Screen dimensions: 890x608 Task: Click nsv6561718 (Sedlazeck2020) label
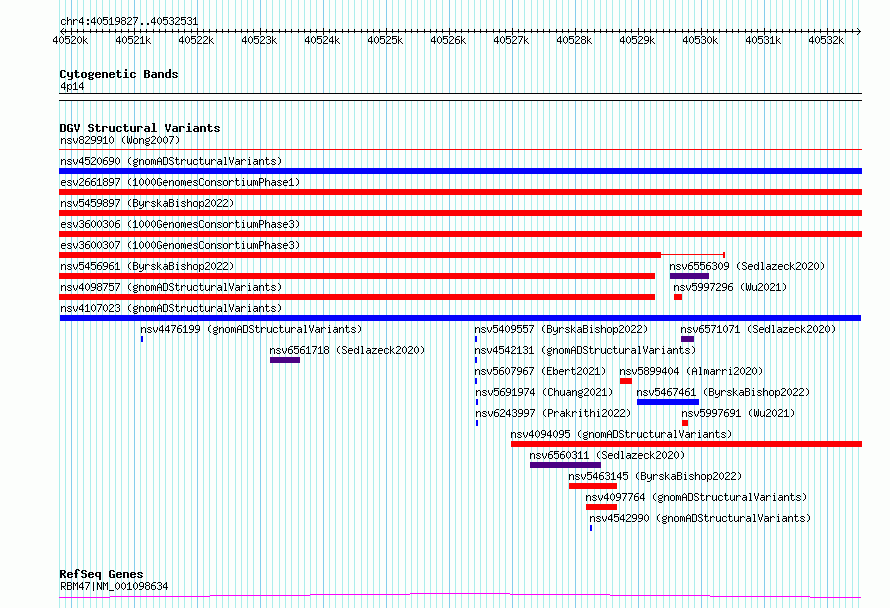tap(347, 350)
